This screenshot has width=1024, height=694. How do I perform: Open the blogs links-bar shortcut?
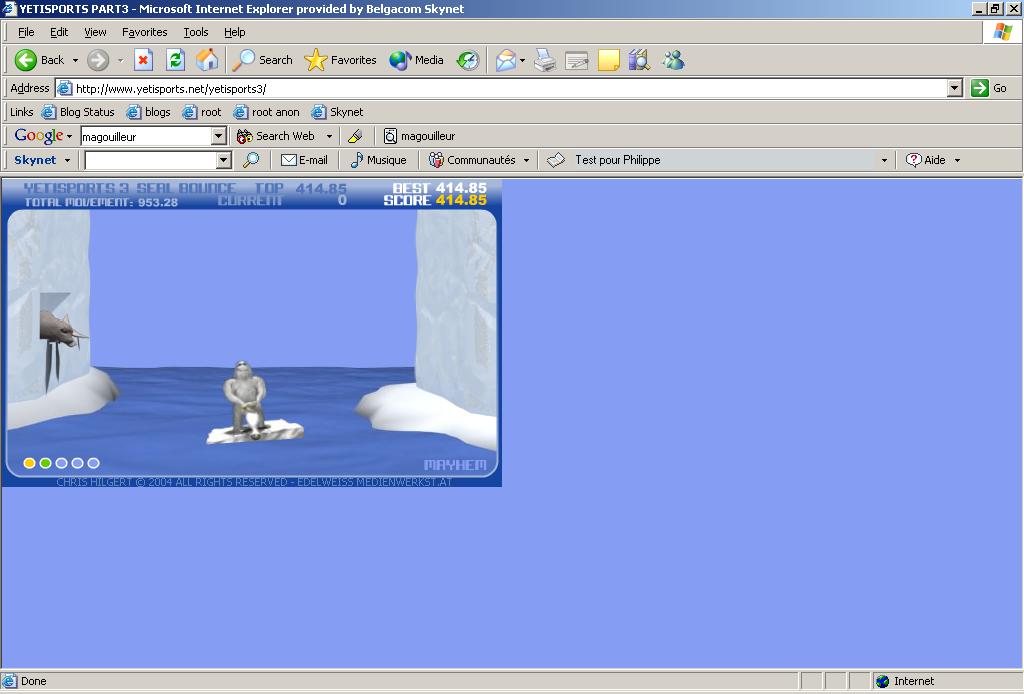[x=148, y=112]
